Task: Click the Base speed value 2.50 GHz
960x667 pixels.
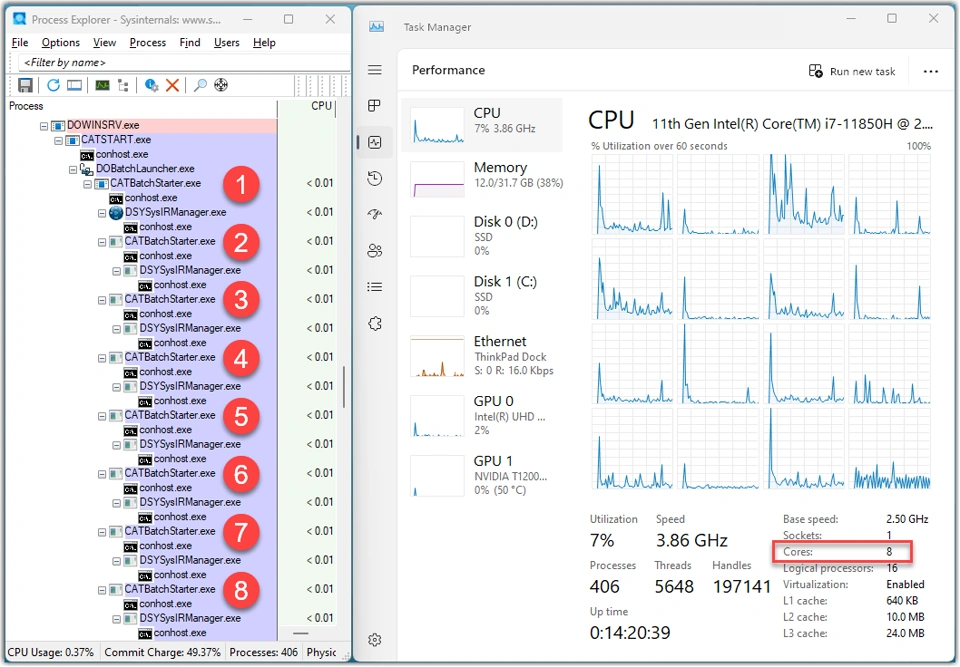Action: 907,519
